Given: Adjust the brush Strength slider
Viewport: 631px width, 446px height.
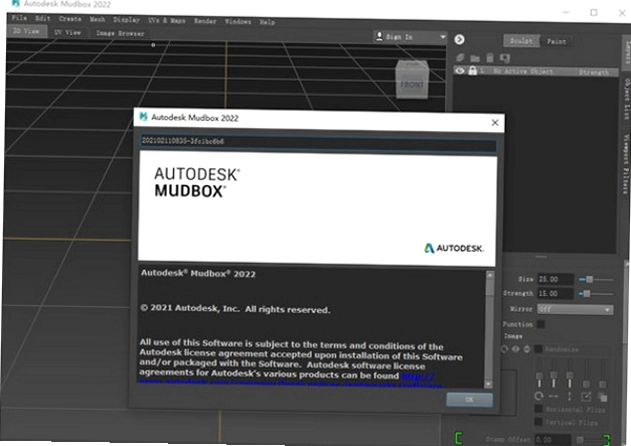Looking at the screenshot, I should click(x=596, y=294).
